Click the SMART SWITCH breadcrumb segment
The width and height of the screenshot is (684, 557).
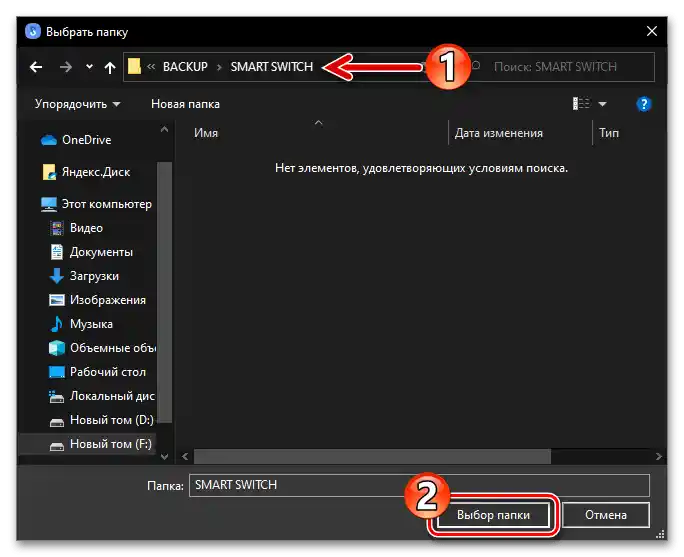271,67
